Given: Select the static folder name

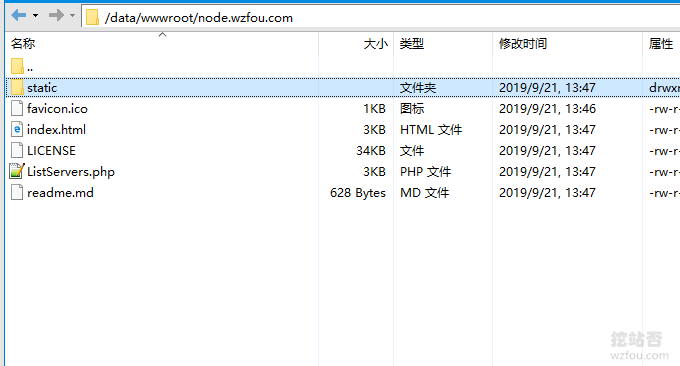Looking at the screenshot, I should pos(42,88).
